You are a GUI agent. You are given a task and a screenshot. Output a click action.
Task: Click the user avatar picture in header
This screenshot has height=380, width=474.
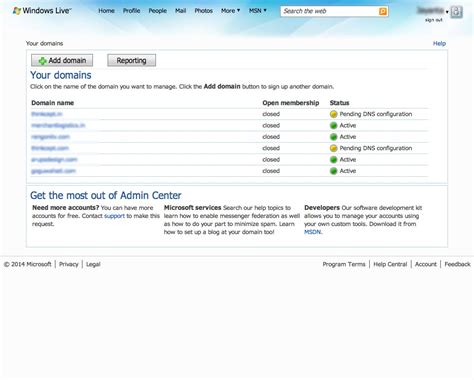coord(456,12)
